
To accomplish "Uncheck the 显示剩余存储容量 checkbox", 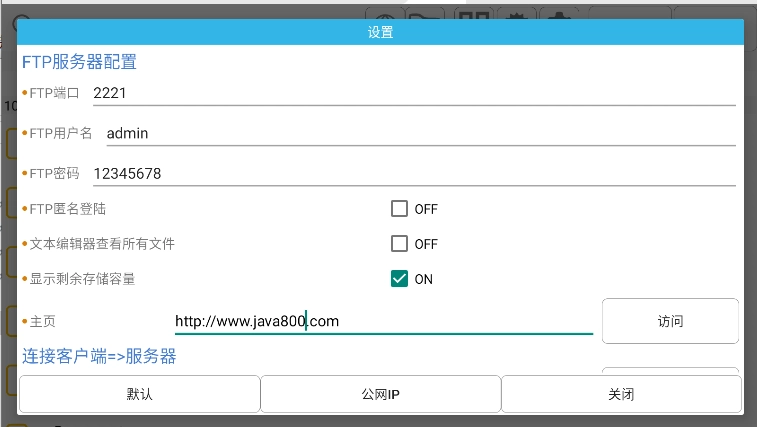I will [400, 279].
